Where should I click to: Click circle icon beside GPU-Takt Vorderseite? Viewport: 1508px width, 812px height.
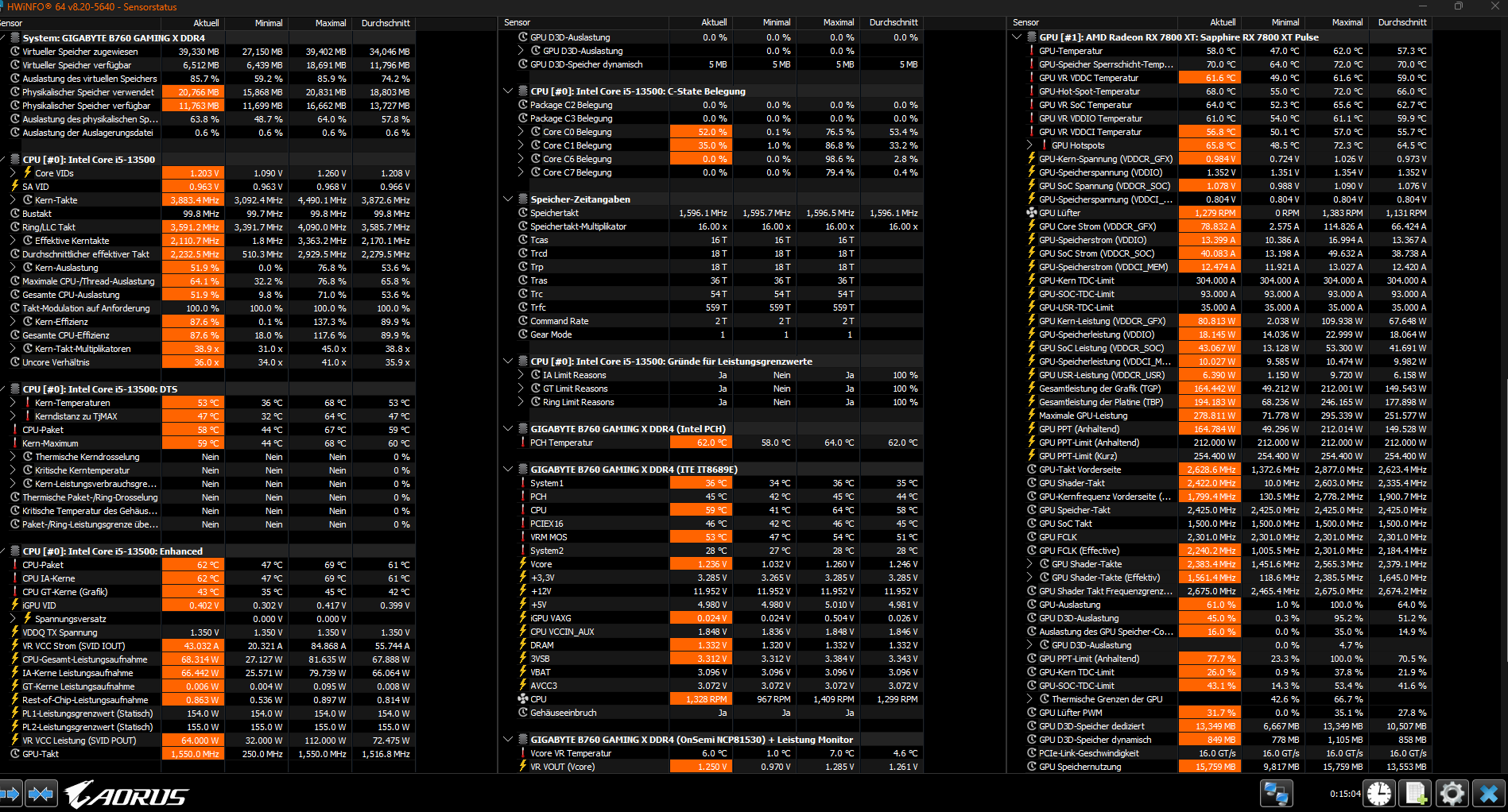(1031, 470)
